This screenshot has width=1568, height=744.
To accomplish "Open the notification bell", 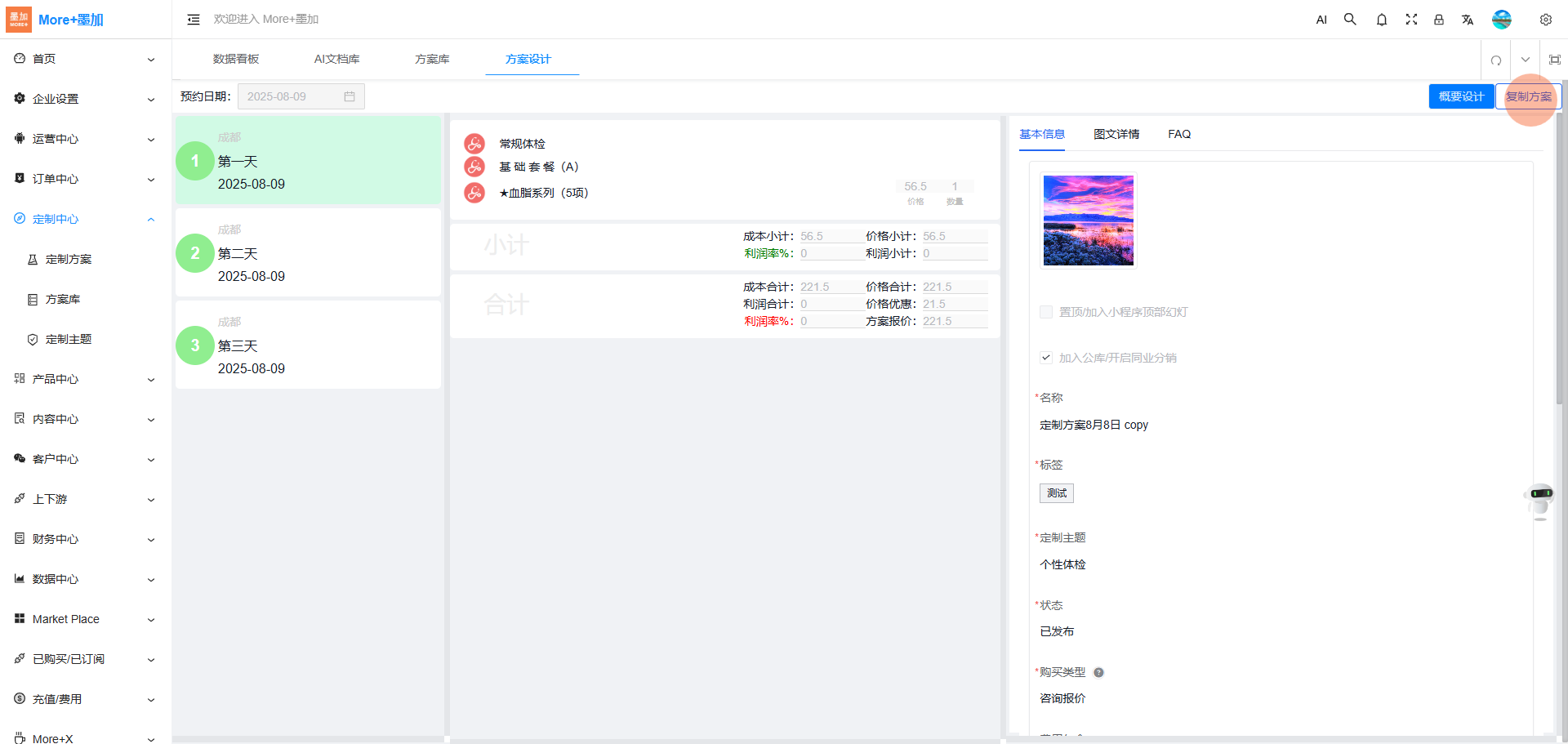I will 1381,20.
